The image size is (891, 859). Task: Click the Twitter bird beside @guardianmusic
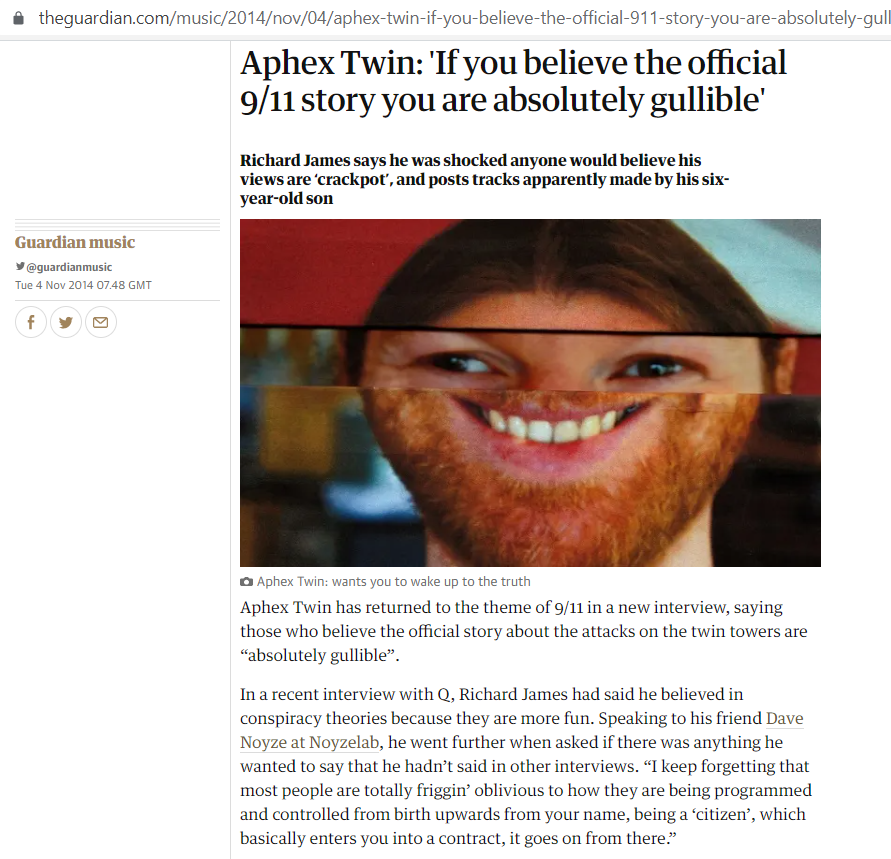pyautogui.click(x=20, y=266)
